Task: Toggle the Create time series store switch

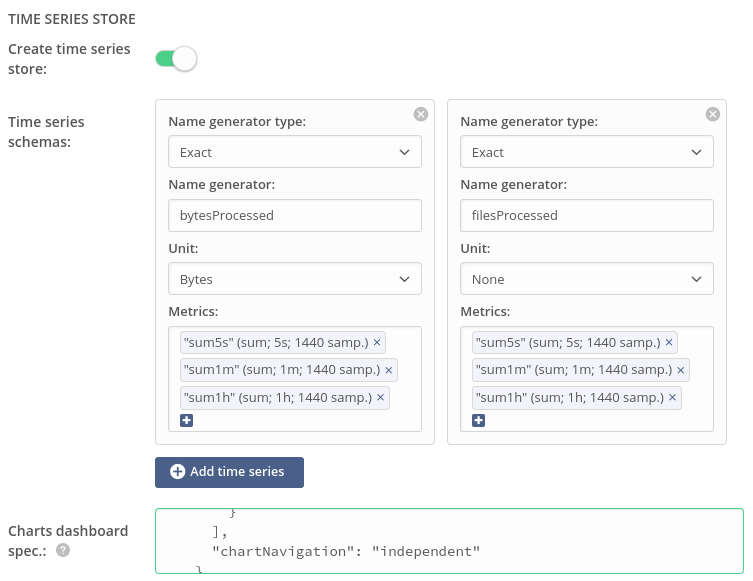Action: pyautogui.click(x=176, y=59)
